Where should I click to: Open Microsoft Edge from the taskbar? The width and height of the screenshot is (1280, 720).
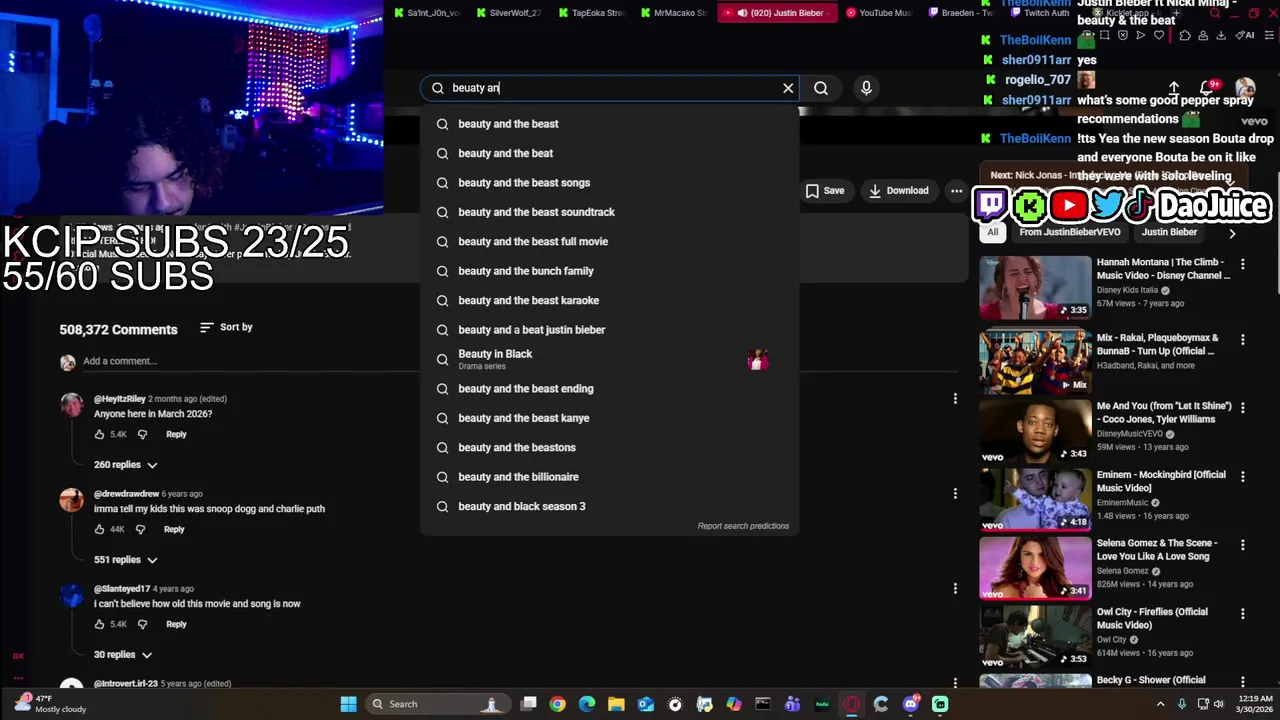point(587,704)
